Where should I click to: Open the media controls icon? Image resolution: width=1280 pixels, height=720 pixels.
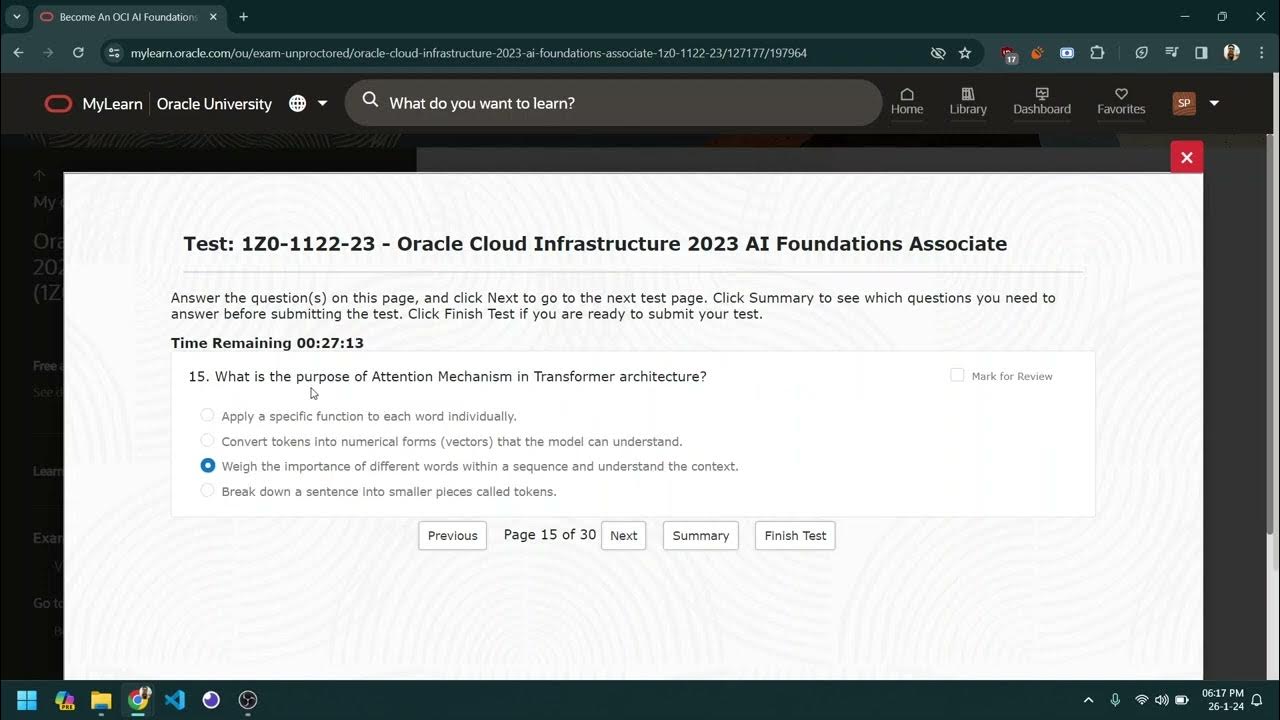(x=1171, y=53)
